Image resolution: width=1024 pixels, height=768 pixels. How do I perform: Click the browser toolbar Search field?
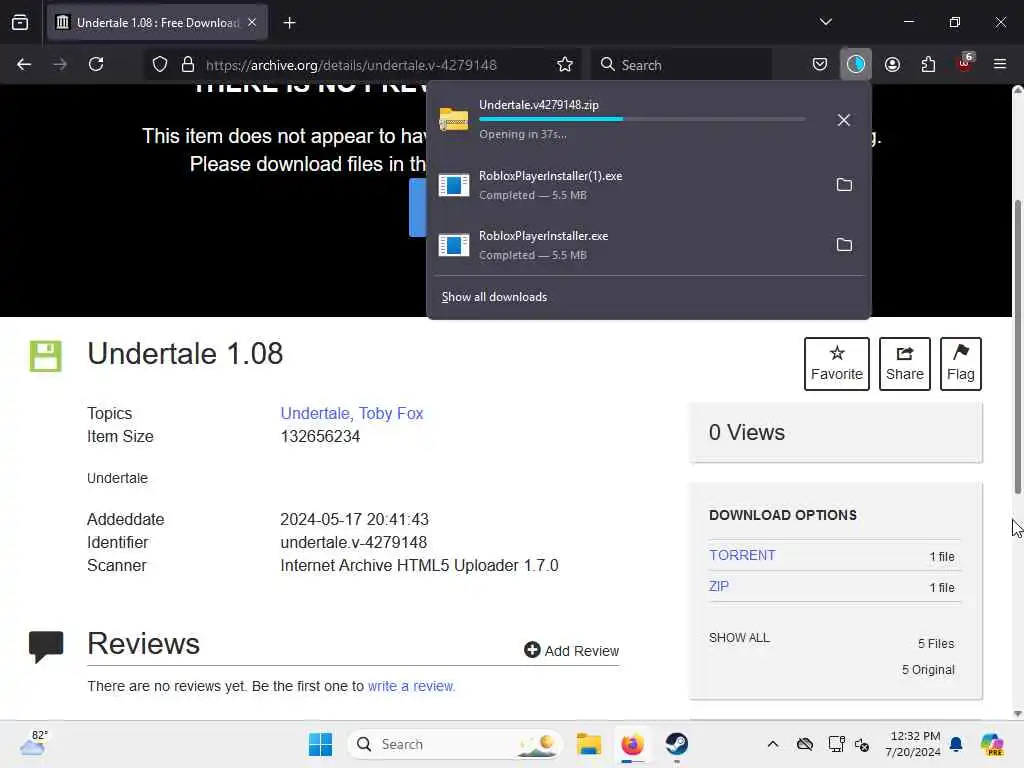coord(682,65)
